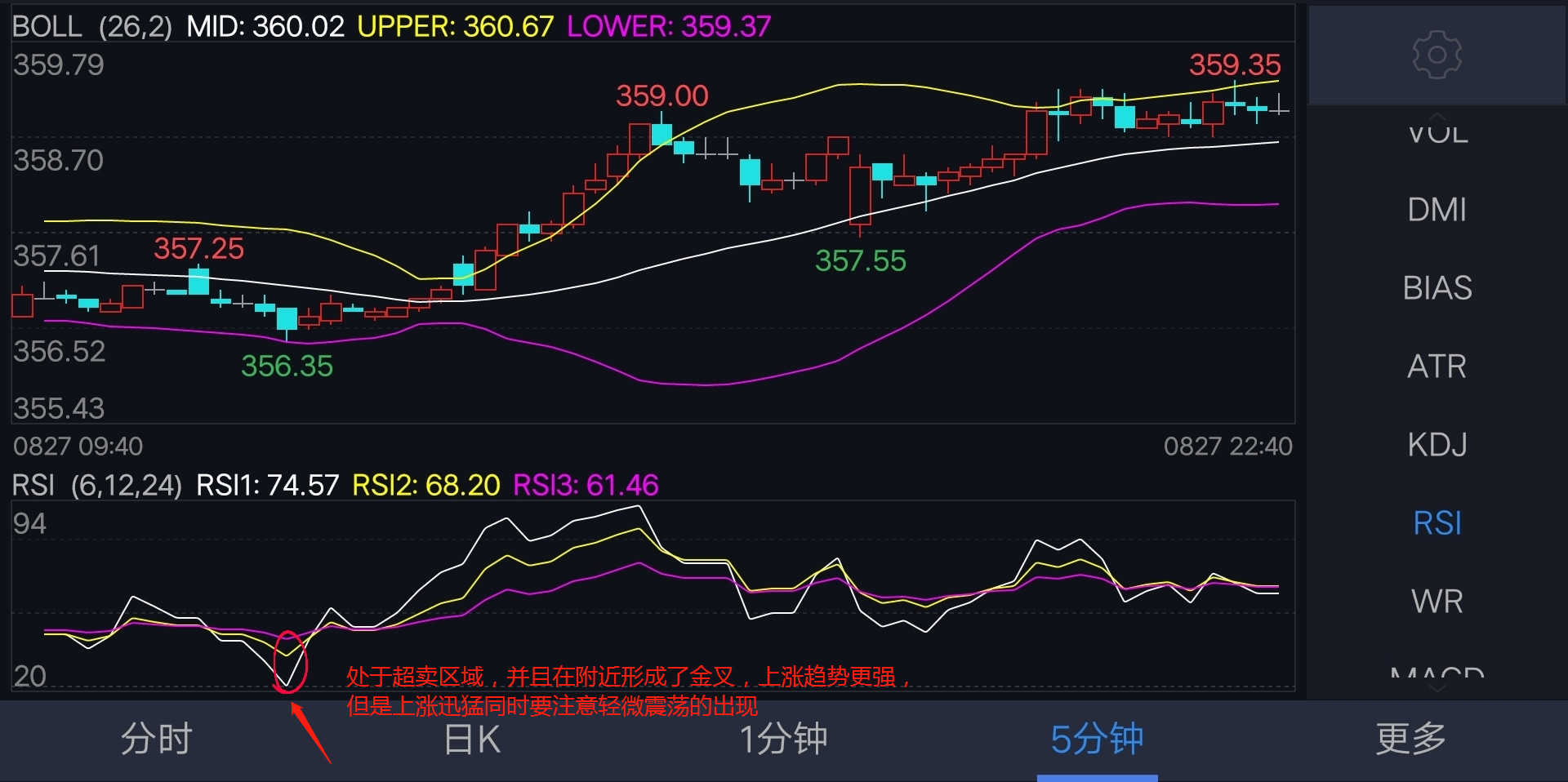Switch to the DMI indicator
The height and width of the screenshot is (782, 1568).
point(1437,210)
